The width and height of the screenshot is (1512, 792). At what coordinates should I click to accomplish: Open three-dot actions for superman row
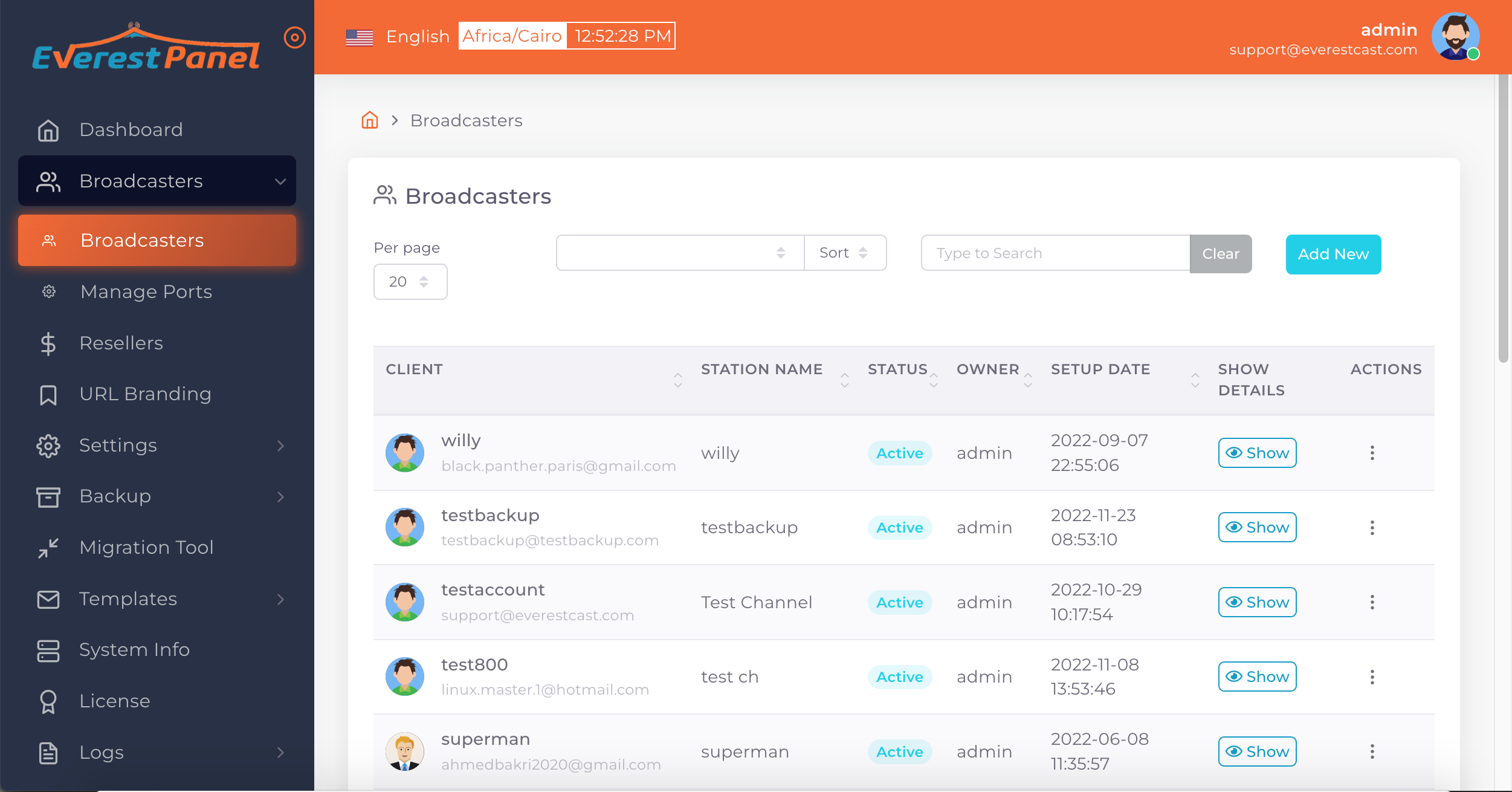pos(1372,751)
